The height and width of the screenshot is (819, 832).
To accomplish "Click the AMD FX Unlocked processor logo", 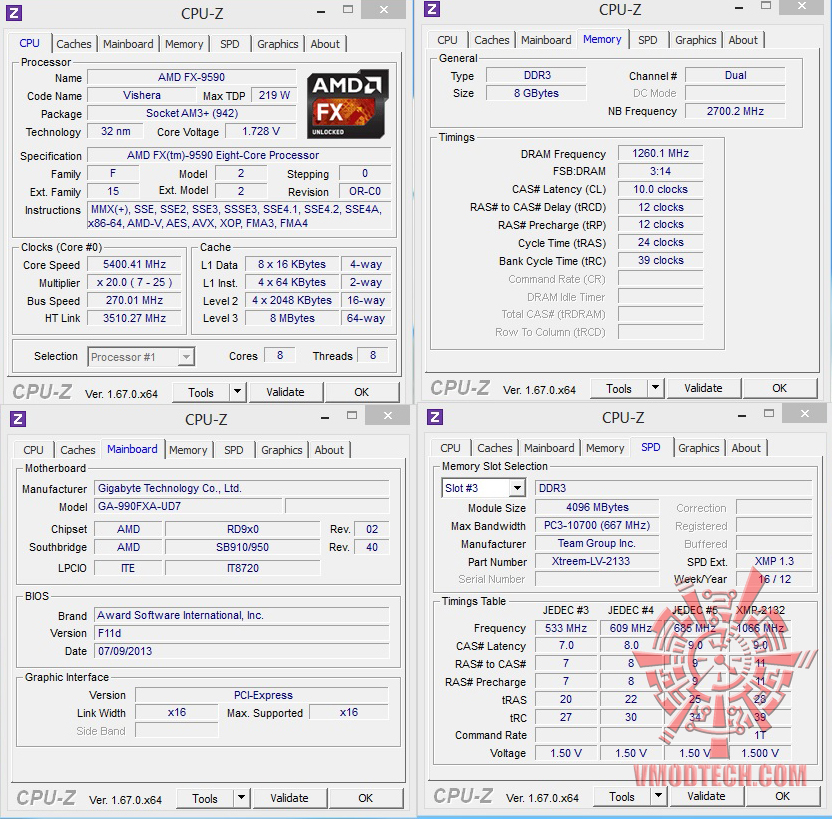I will 348,104.
